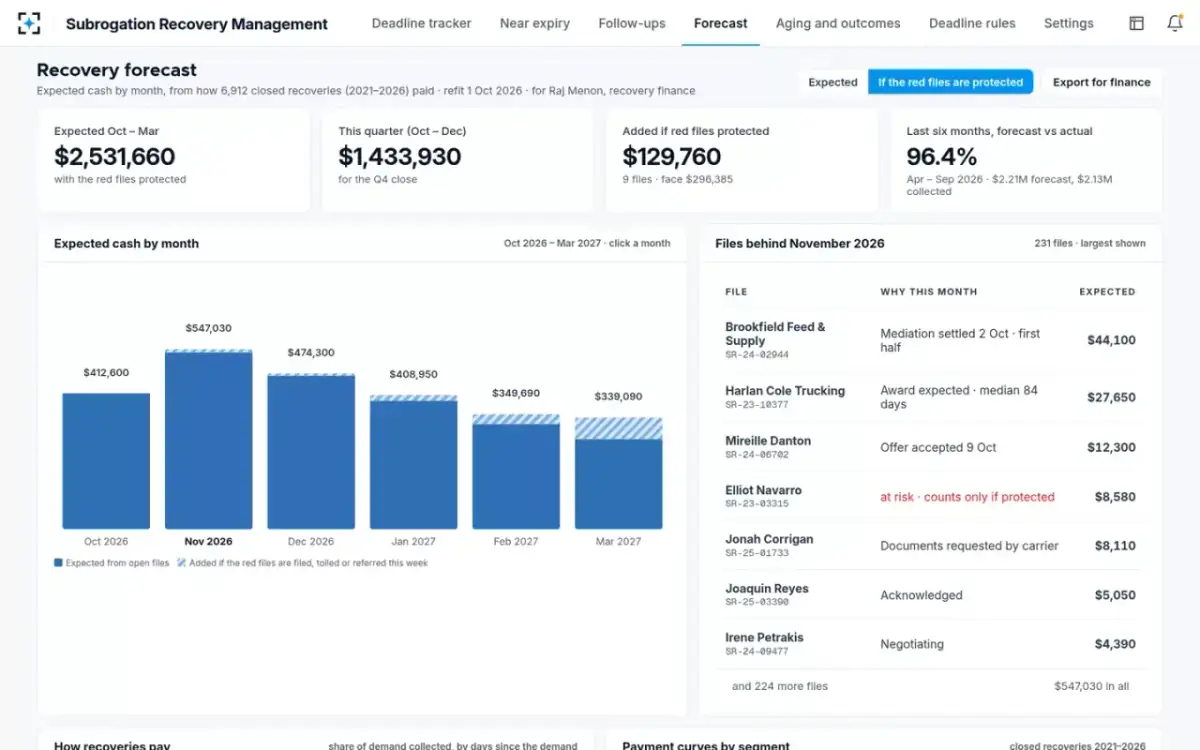1200x750 pixels.
Task: Click the $1,433,930 This quarter value
Action: tap(400, 157)
